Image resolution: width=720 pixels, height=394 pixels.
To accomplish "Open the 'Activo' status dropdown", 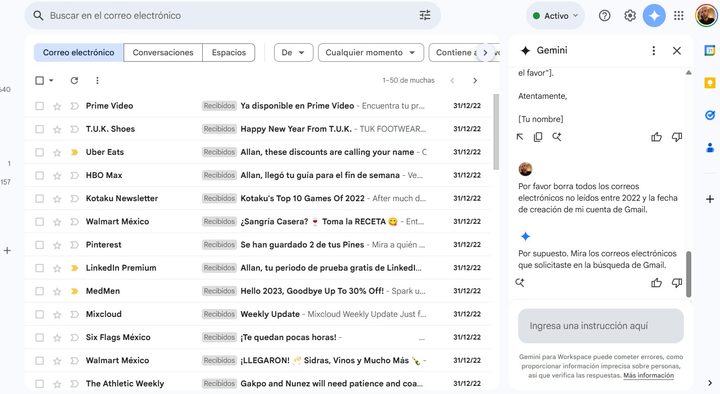I will point(555,16).
